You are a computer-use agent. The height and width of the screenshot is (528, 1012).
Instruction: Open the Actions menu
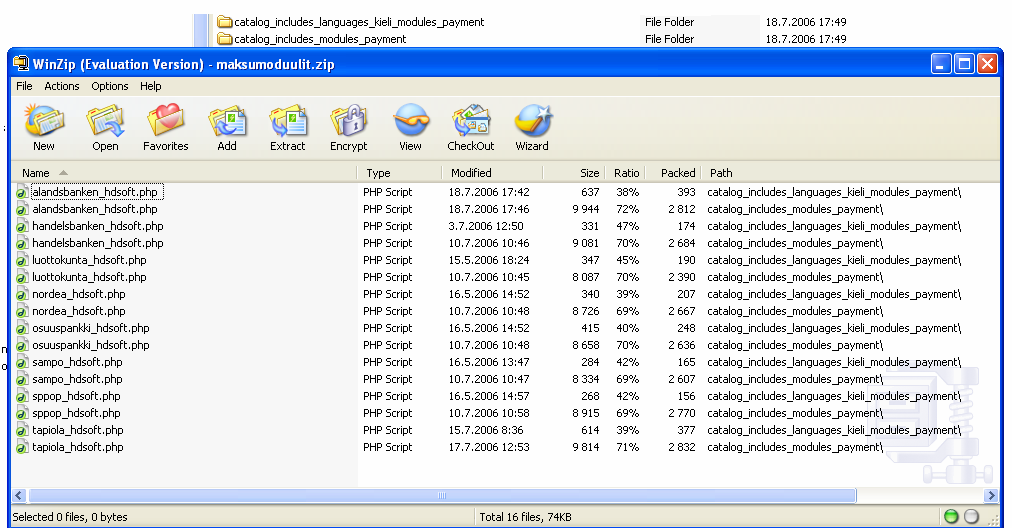pyautogui.click(x=62, y=86)
